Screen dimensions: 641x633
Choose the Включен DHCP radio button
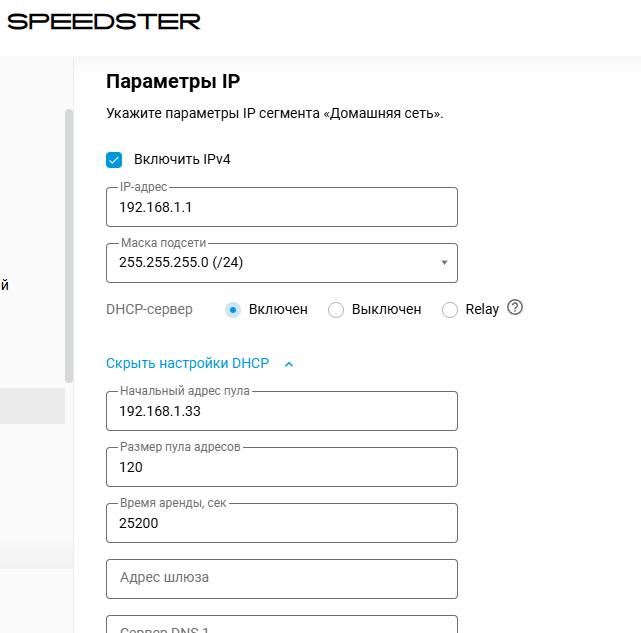[x=233, y=310]
